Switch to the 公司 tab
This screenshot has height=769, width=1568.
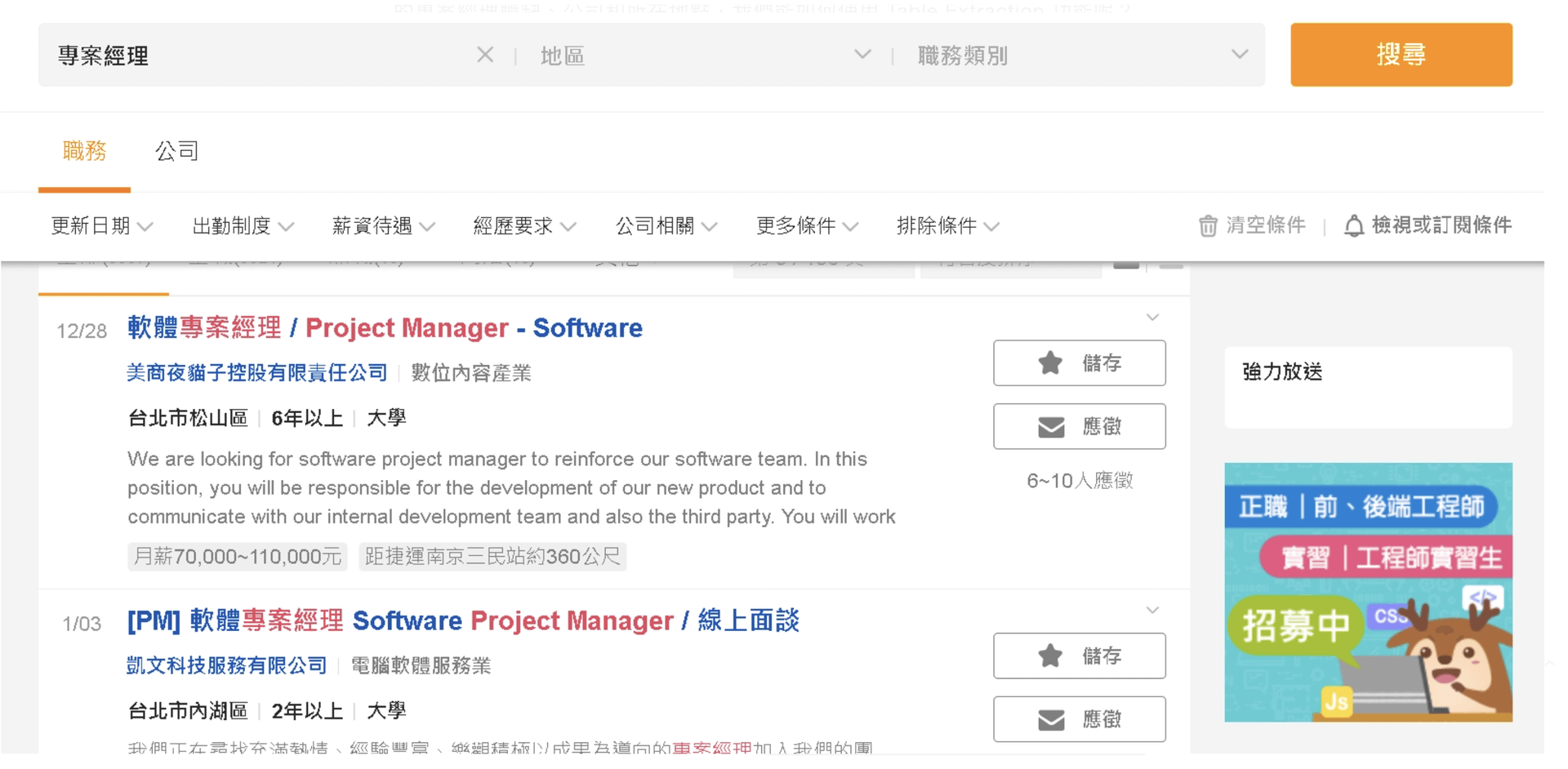pyautogui.click(x=176, y=151)
